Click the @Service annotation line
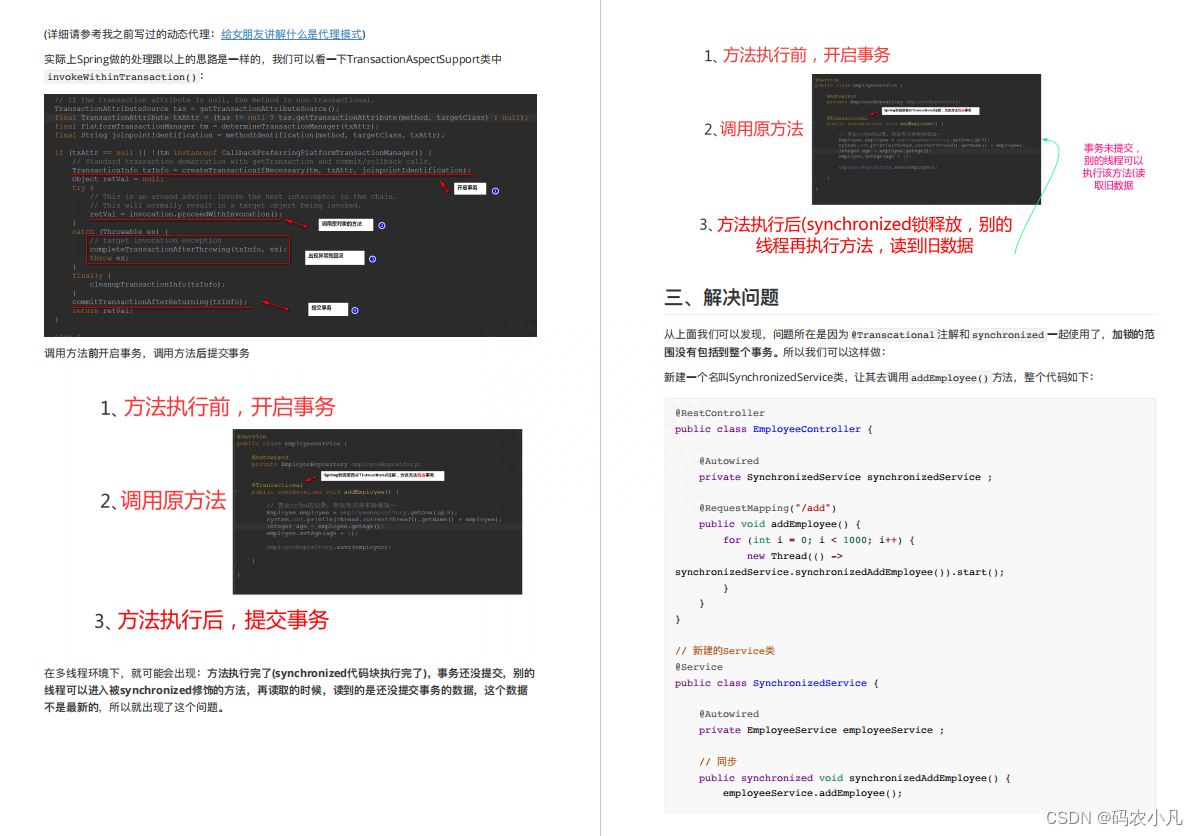The image size is (1198, 836). tap(698, 667)
